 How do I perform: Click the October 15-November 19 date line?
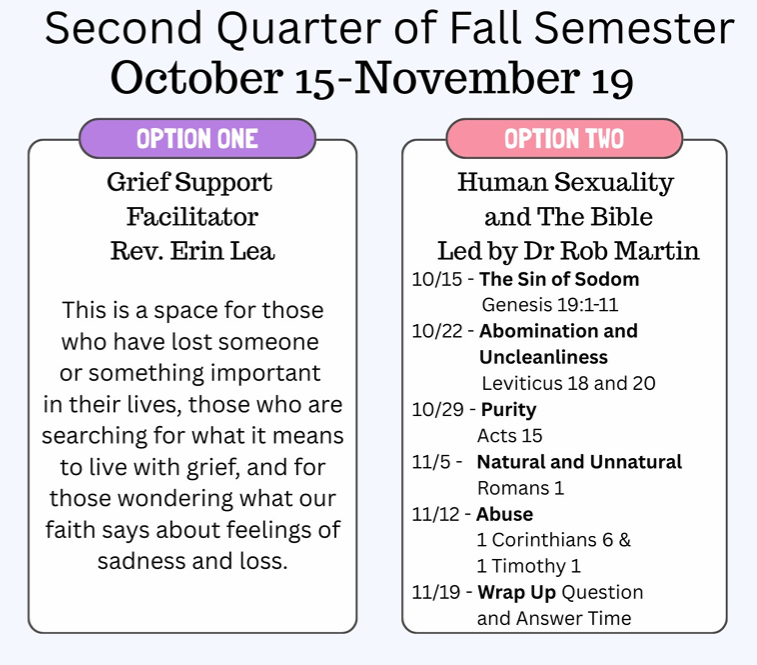(x=372, y=79)
